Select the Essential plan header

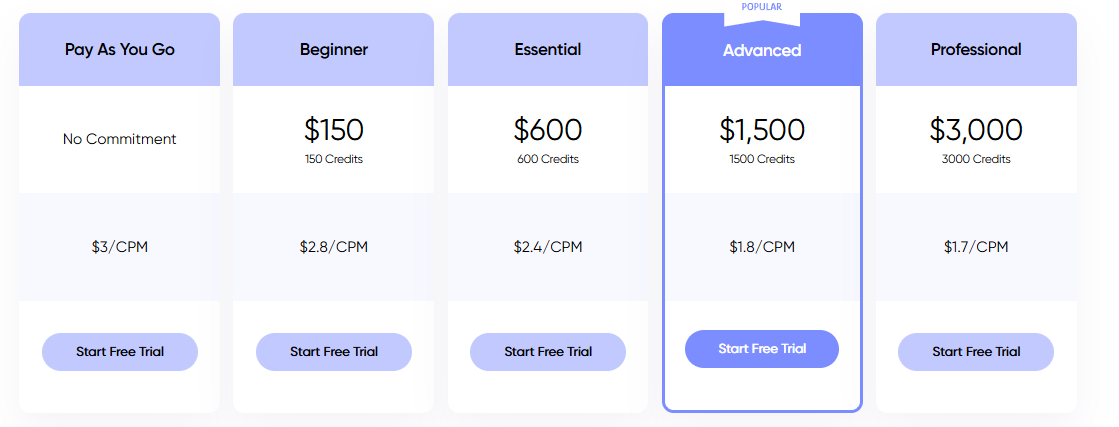click(548, 49)
